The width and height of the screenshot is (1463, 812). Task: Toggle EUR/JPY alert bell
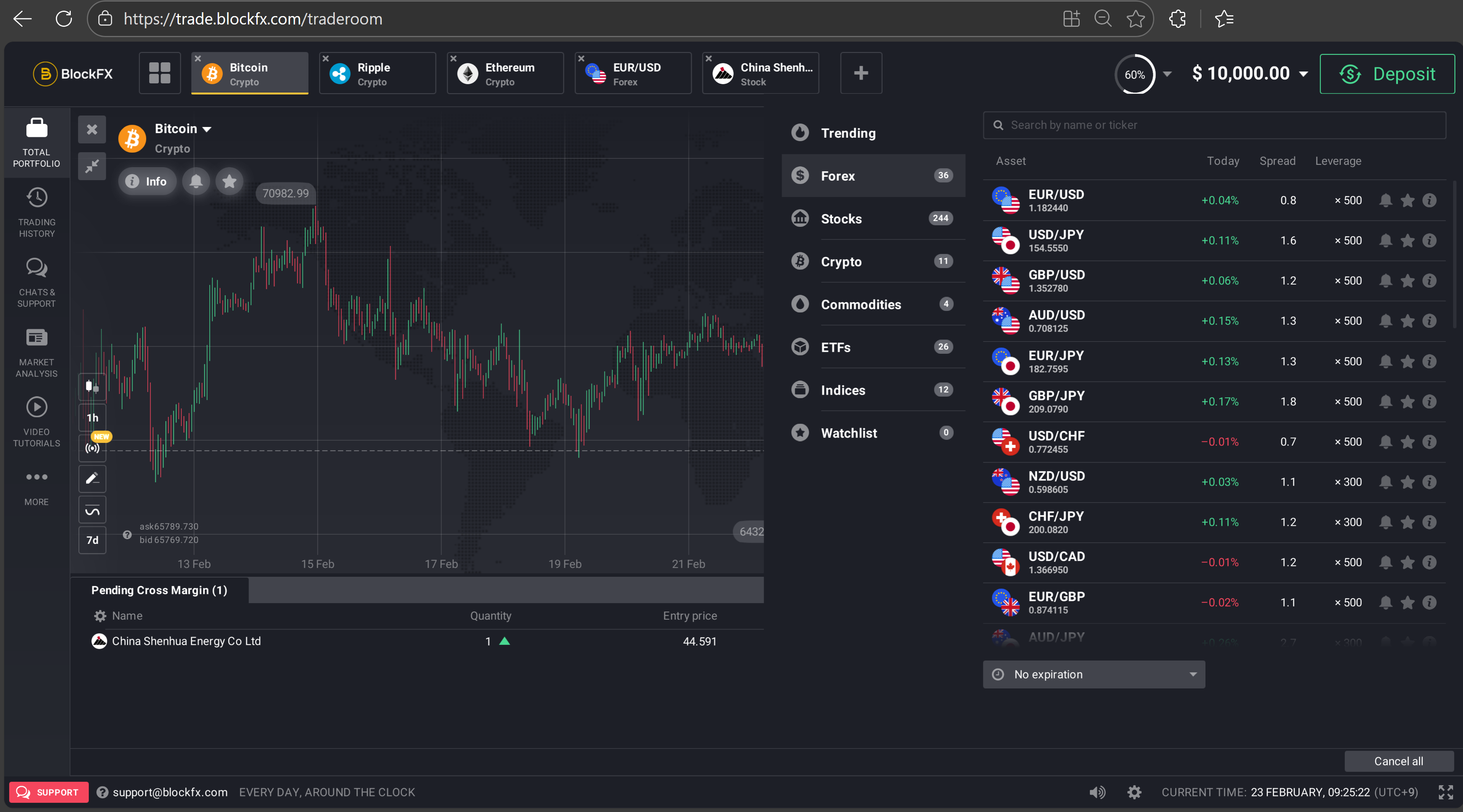coord(1386,361)
